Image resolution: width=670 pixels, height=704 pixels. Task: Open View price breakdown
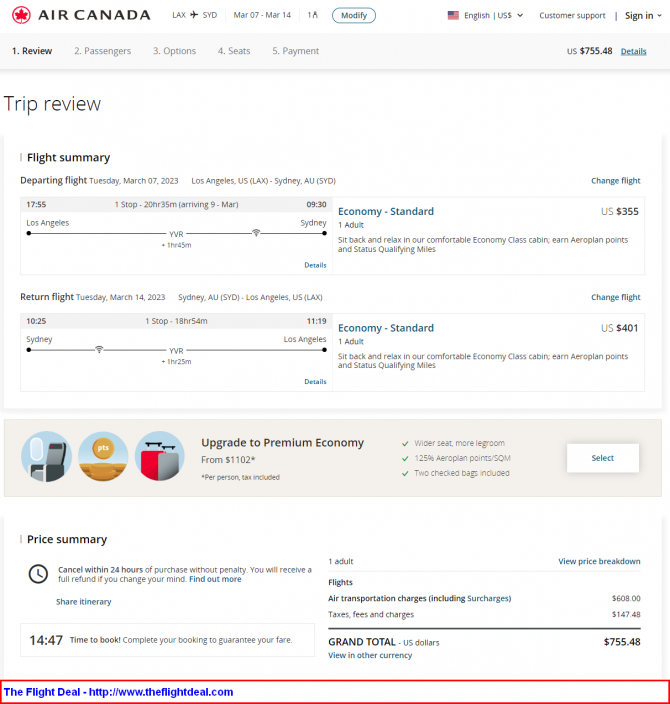[599, 561]
